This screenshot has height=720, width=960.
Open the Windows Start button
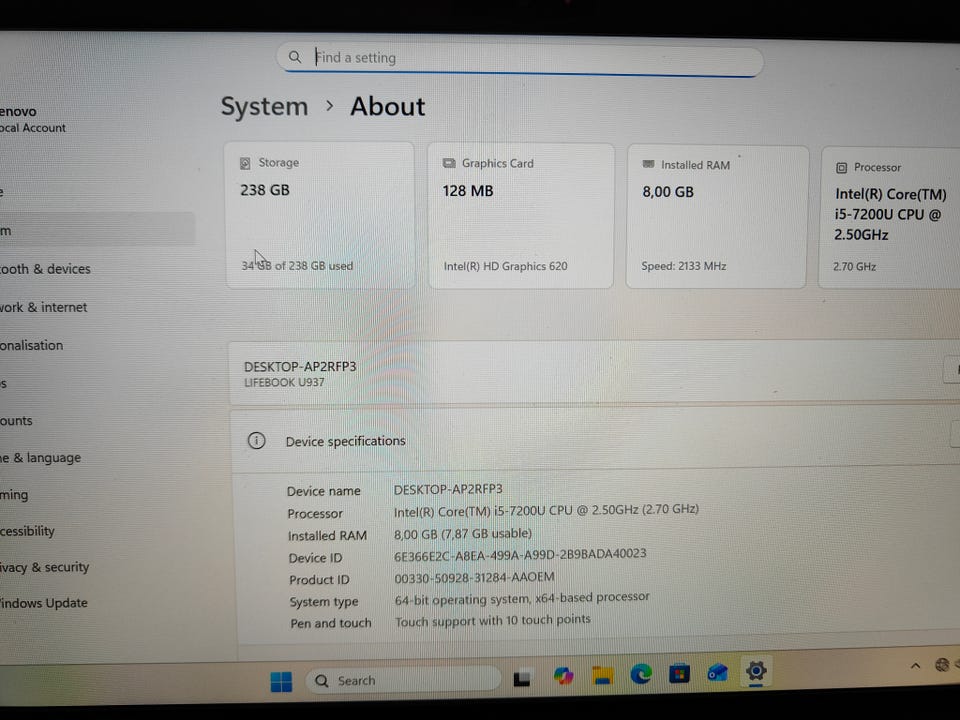(x=281, y=681)
